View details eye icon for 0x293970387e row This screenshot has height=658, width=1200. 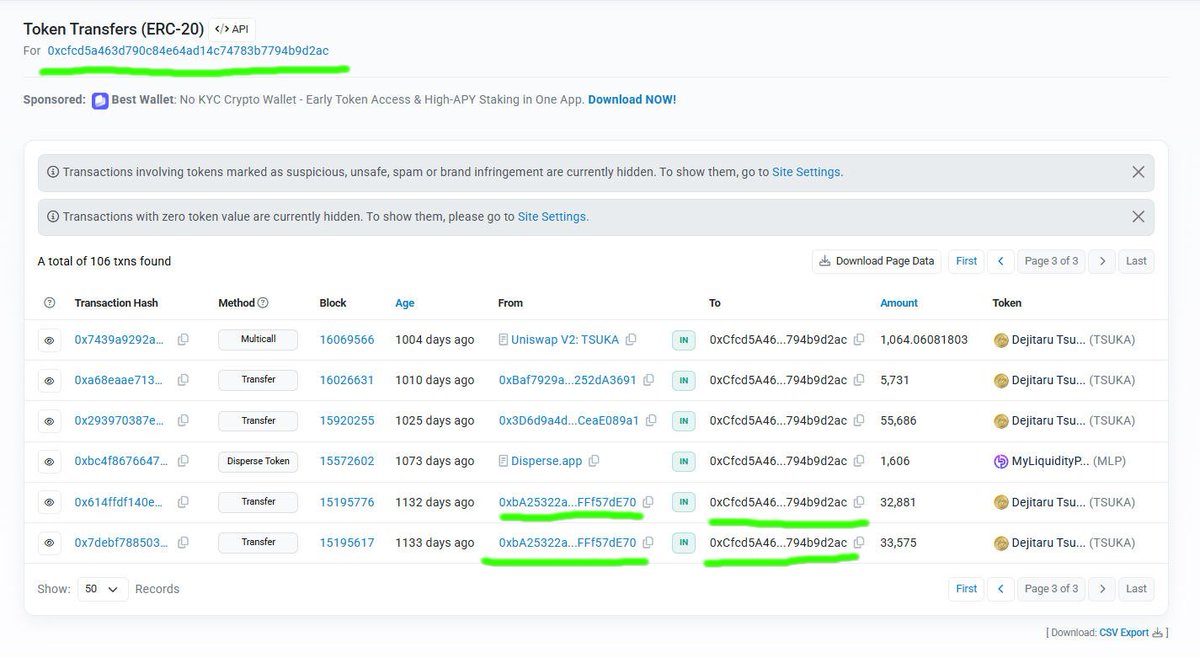click(49, 421)
